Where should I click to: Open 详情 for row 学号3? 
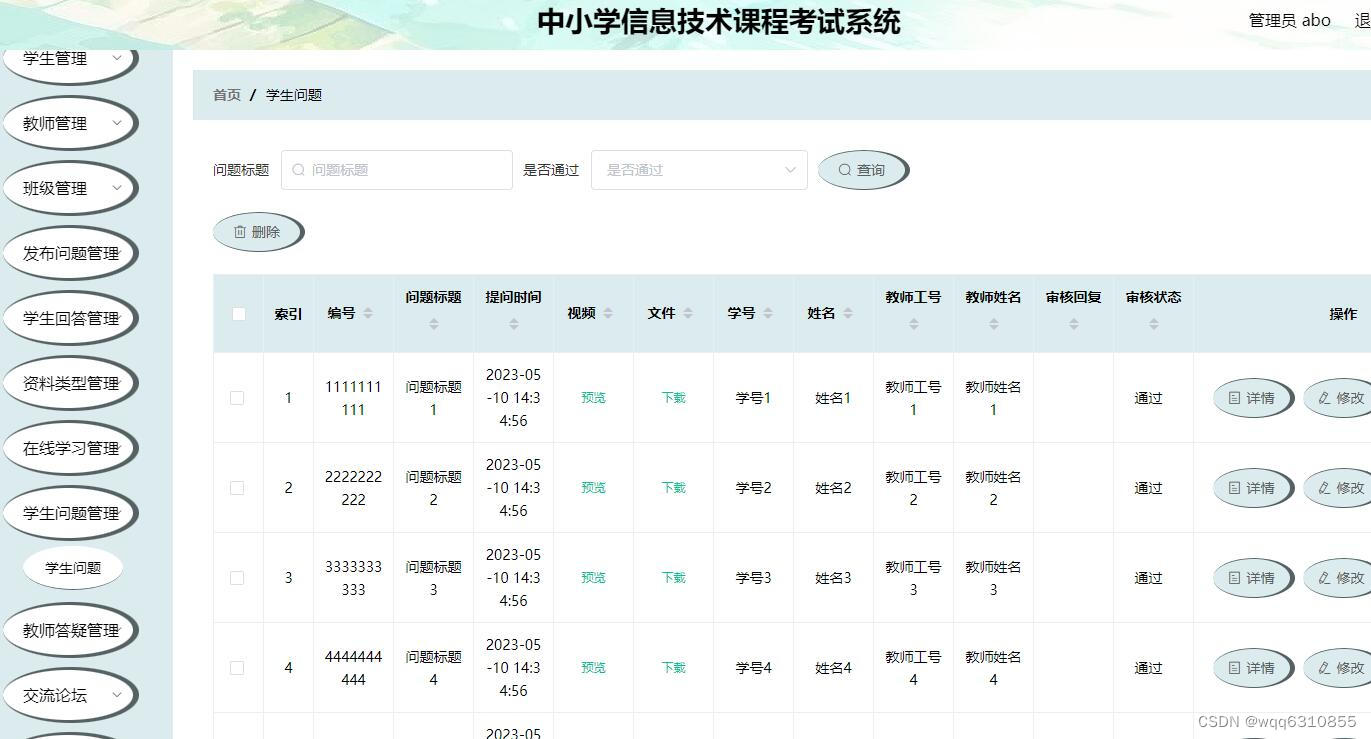(1252, 578)
